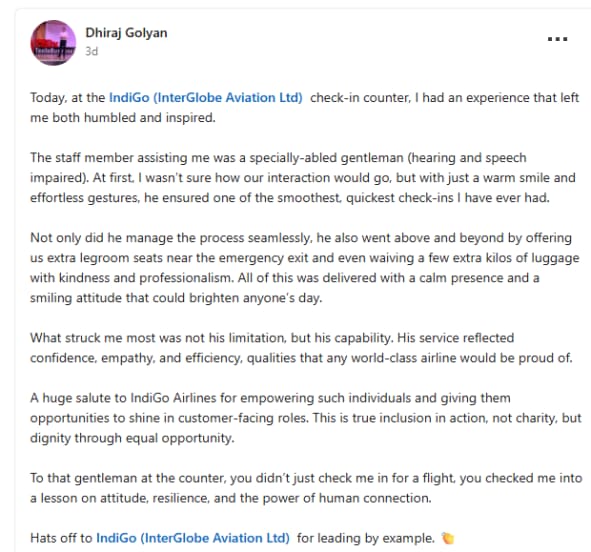The image size is (591, 552).
Task: Open IndiGo link in Hats off line
Action: 193,538
